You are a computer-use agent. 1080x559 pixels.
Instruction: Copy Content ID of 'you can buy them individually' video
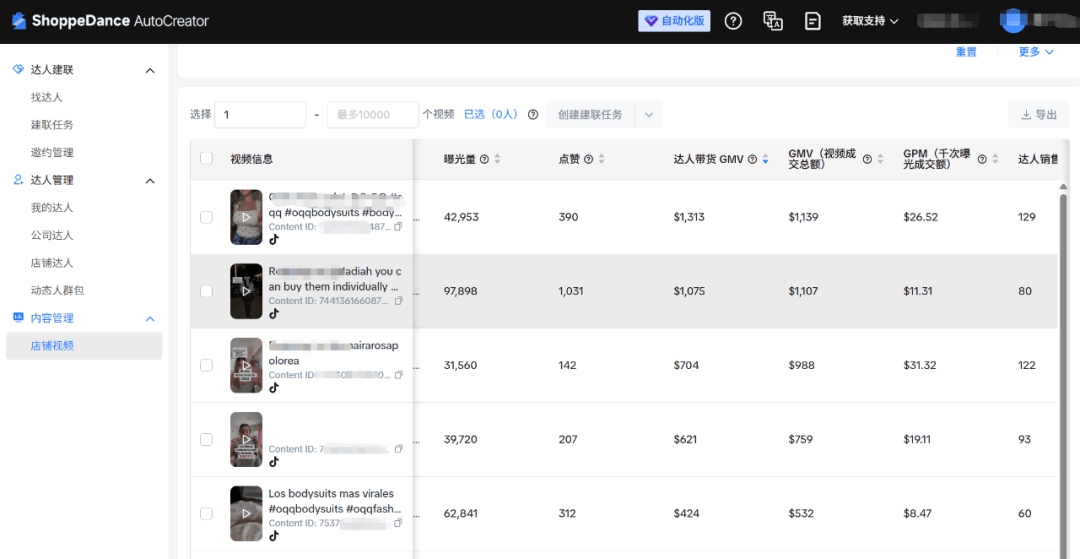click(398, 301)
